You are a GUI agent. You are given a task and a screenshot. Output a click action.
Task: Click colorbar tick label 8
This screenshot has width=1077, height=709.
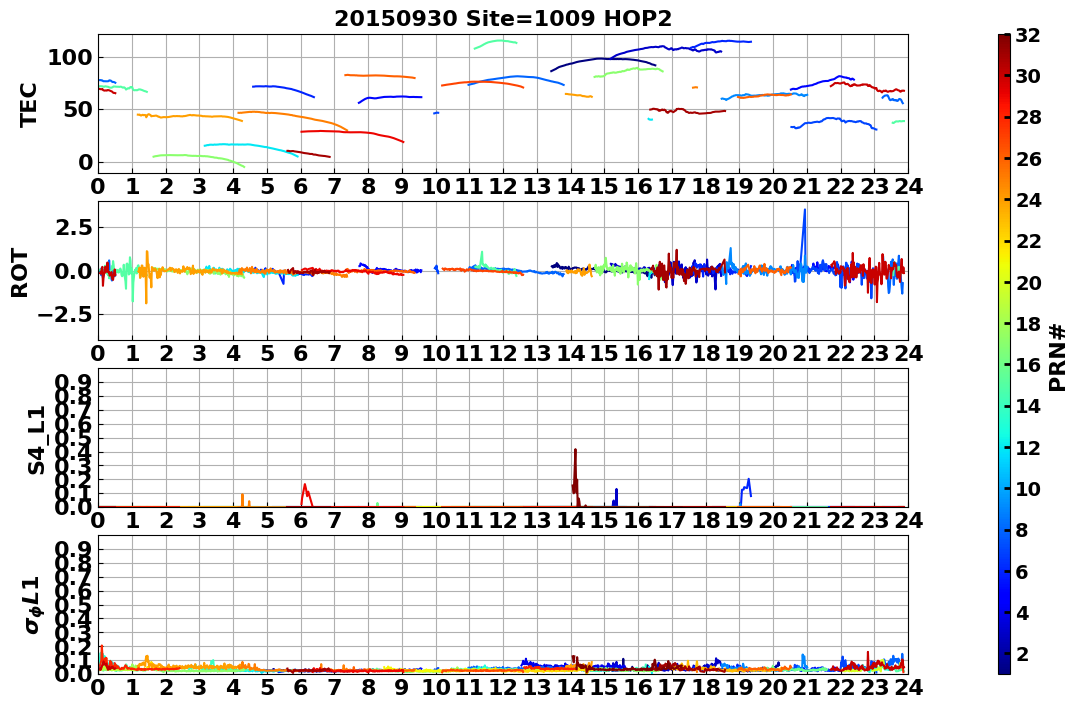(1022, 530)
